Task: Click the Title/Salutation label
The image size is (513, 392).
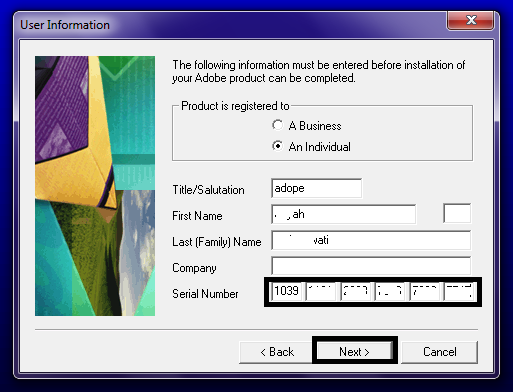Action: coord(208,190)
